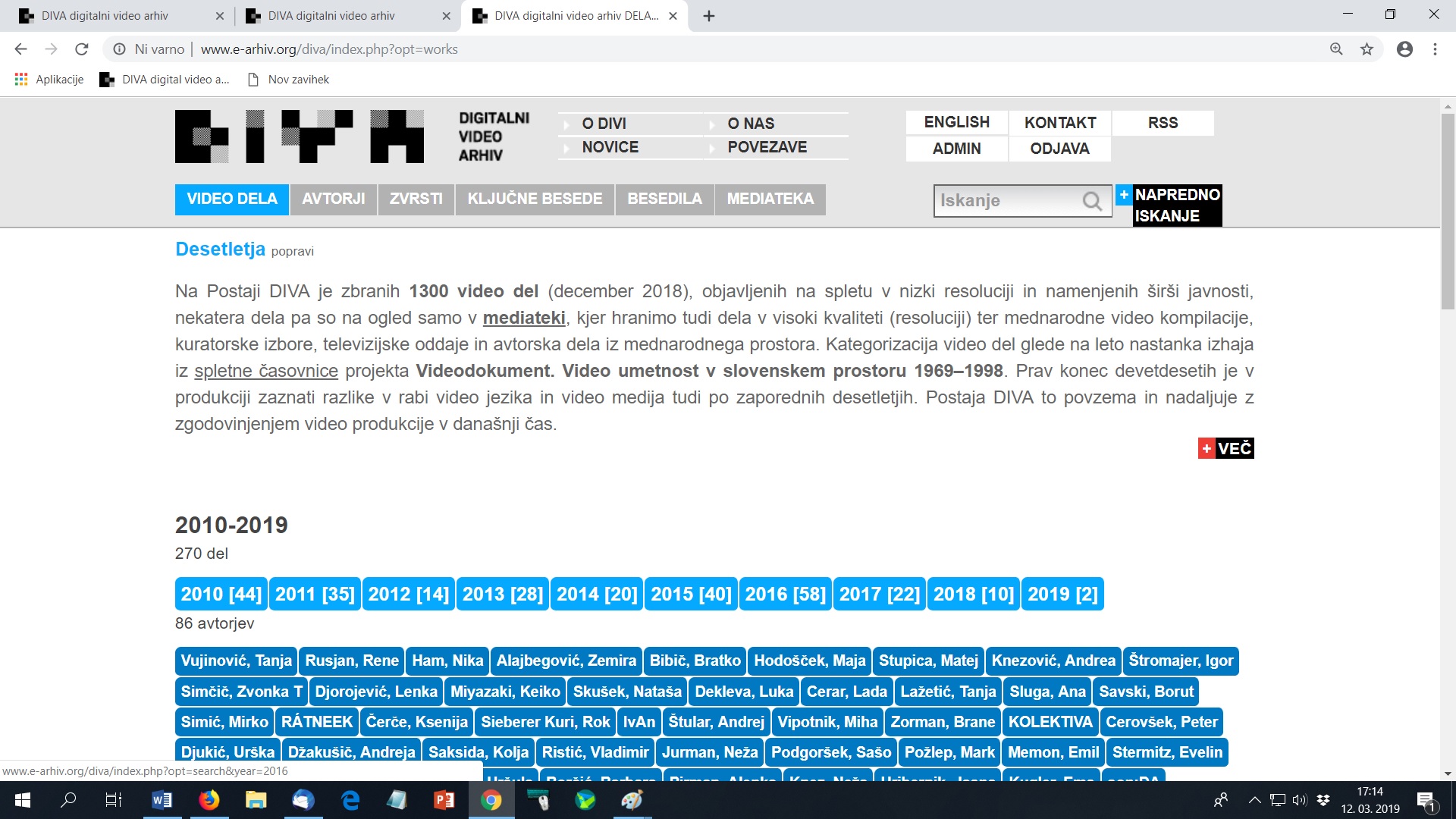Viewport: 1456px width, 819px height.
Task: Bookmark this page with the star icon
Action: click(1367, 49)
